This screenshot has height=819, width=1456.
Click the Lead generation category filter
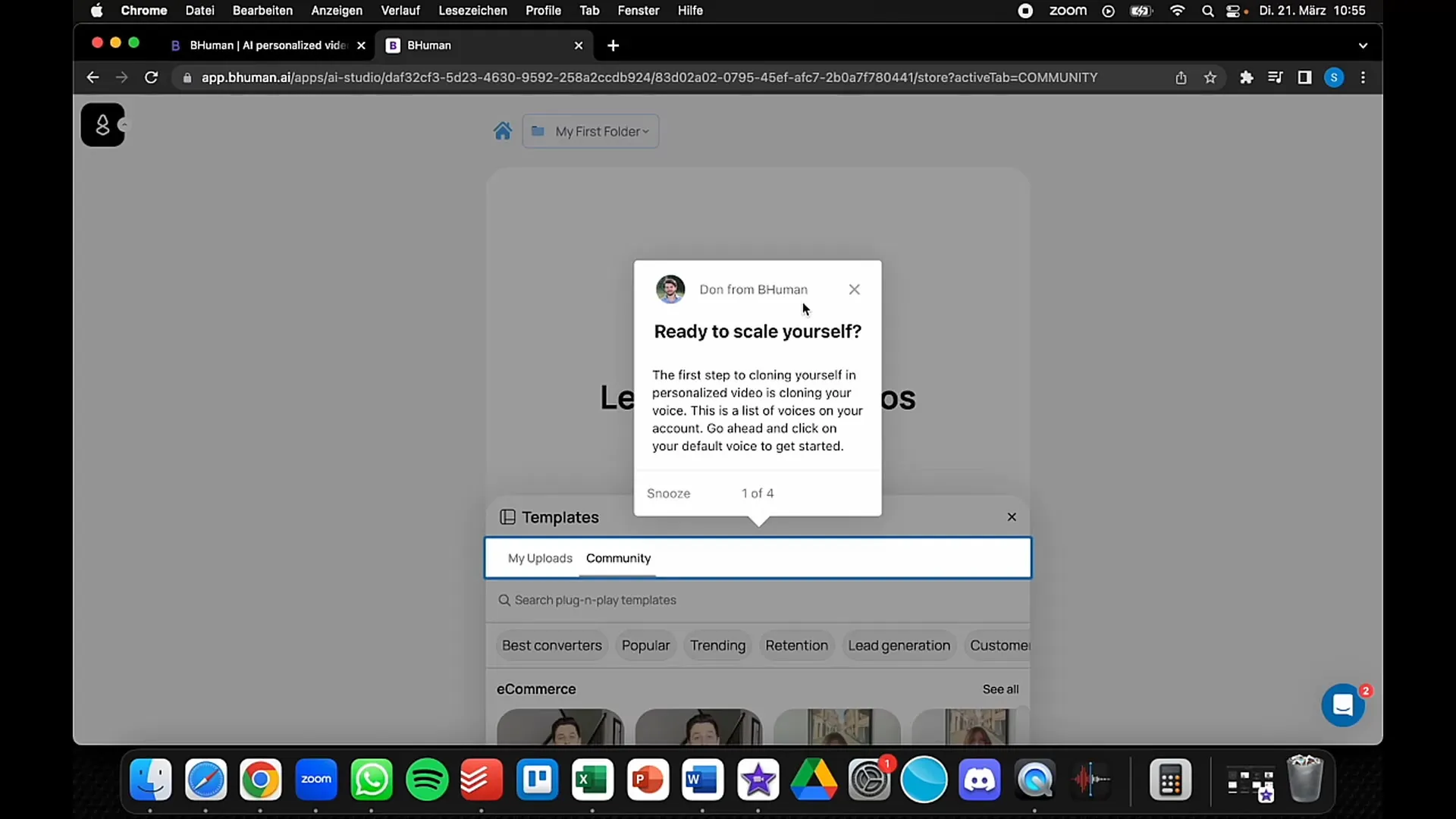899,645
